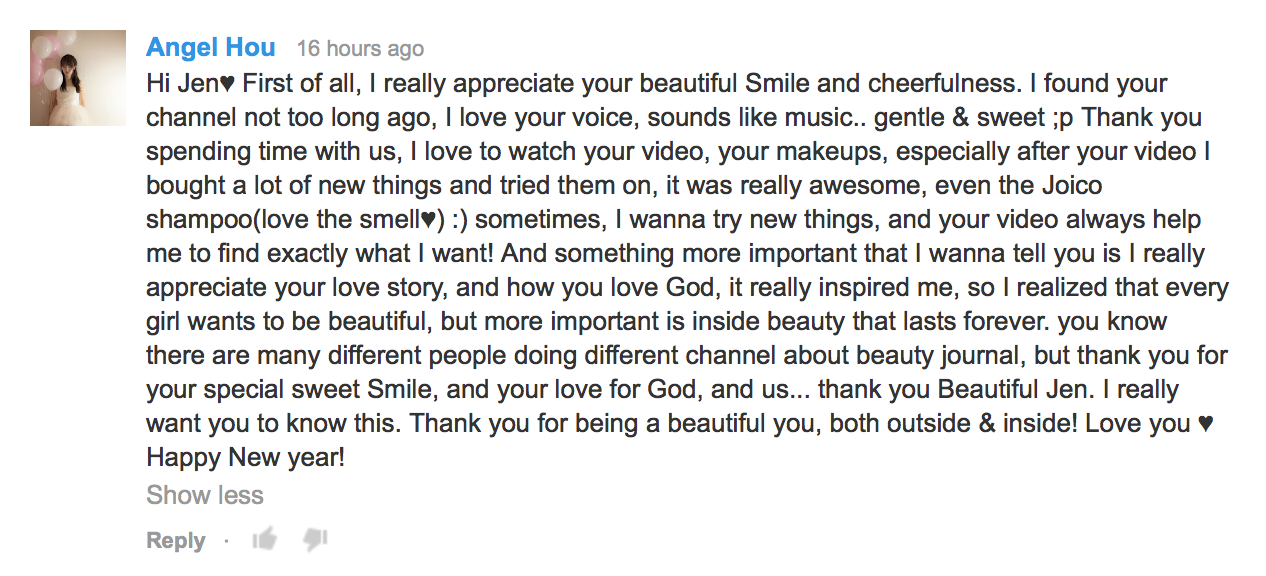
Task: Open Angel Hou's profile picture
Action: (x=78, y=78)
